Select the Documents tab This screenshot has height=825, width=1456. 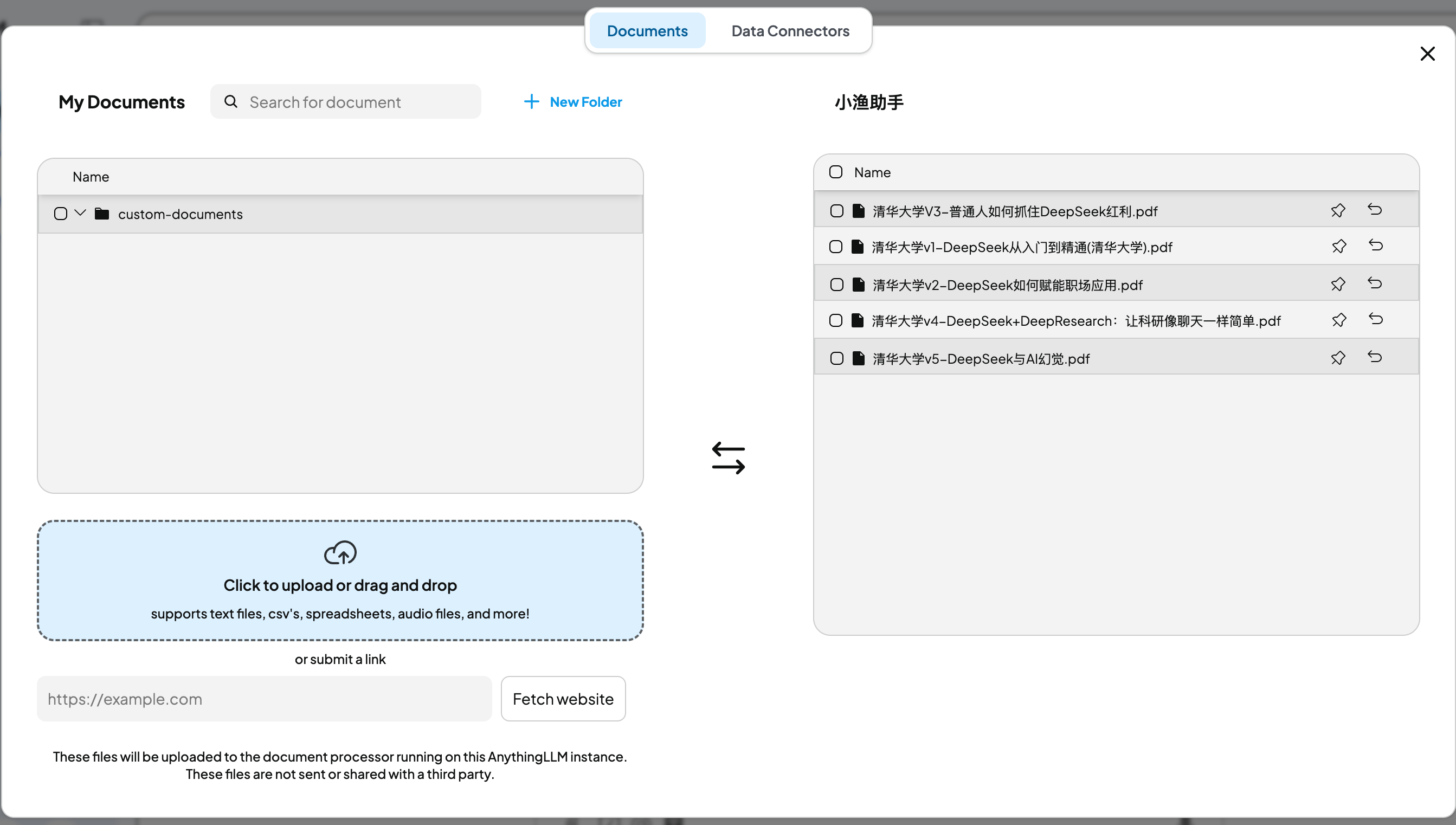(x=647, y=30)
